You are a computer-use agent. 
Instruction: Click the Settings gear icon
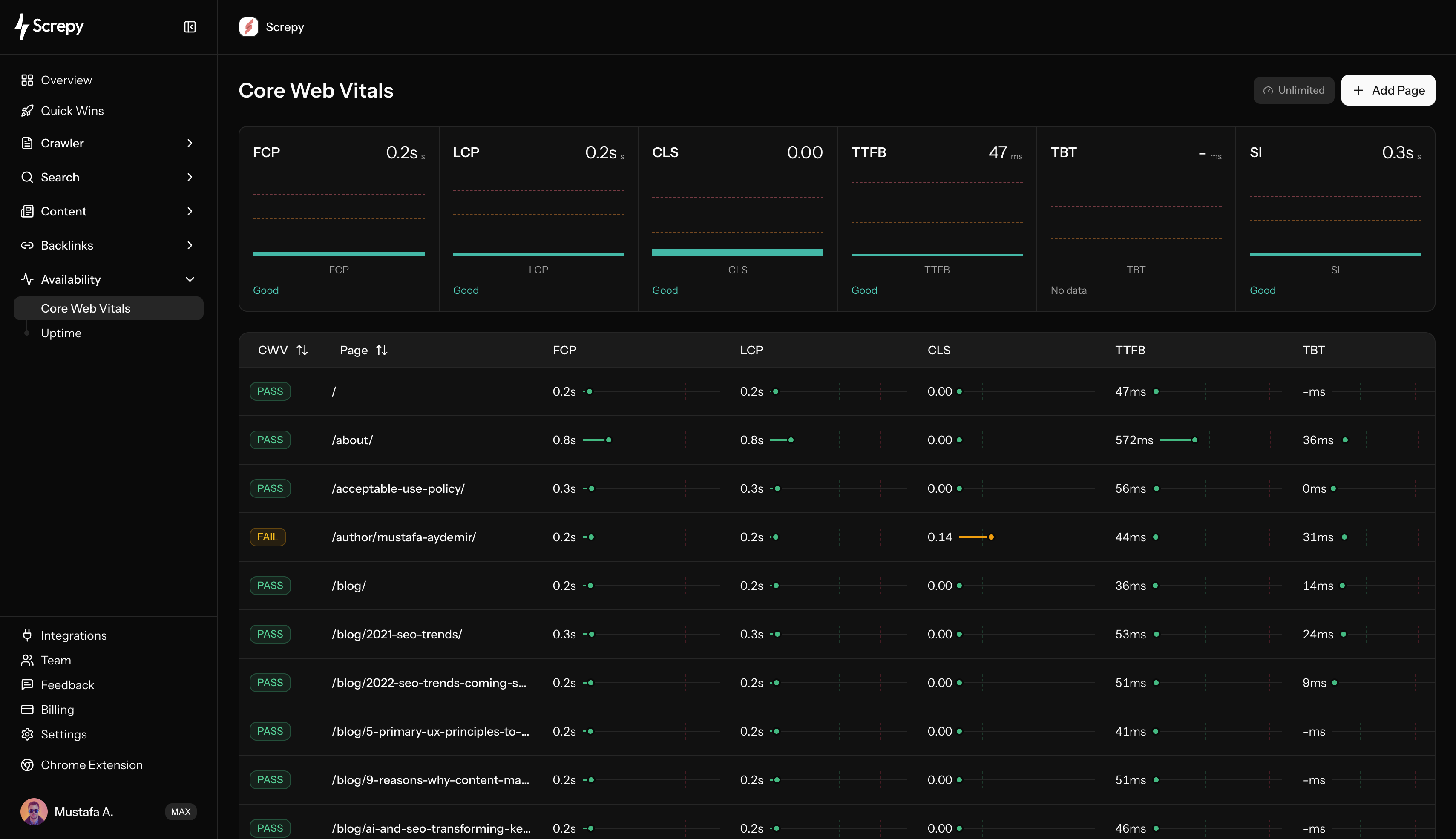(x=27, y=734)
